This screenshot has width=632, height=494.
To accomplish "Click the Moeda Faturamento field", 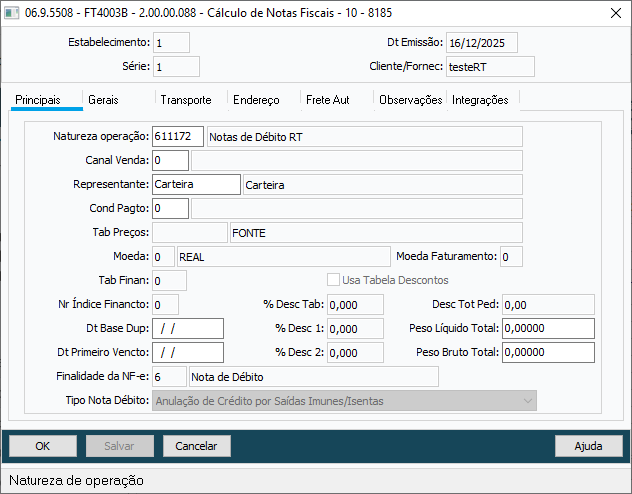I will pos(511,257).
